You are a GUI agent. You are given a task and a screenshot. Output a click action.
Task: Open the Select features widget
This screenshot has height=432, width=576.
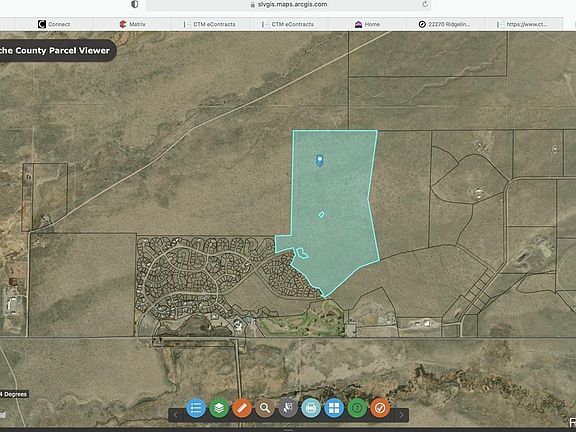pyautogui.click(x=288, y=408)
